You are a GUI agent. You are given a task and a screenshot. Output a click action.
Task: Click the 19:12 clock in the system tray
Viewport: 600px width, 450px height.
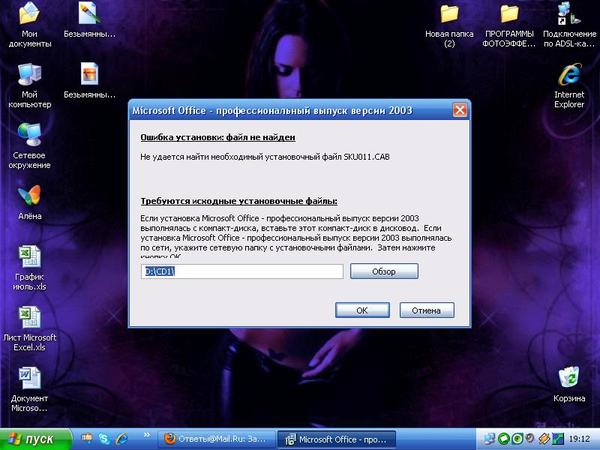point(579,439)
